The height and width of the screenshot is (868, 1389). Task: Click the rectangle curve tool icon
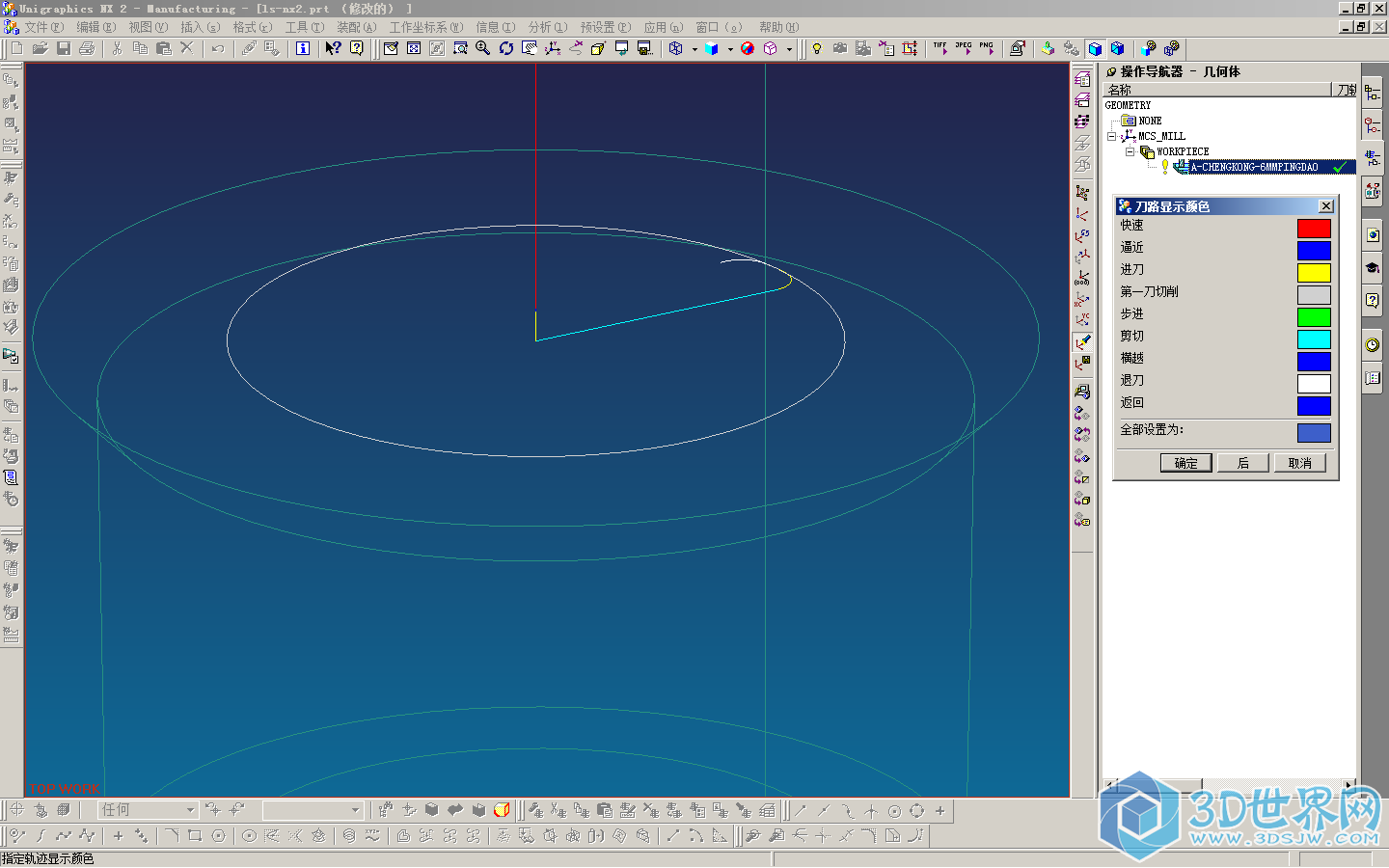tap(195, 836)
